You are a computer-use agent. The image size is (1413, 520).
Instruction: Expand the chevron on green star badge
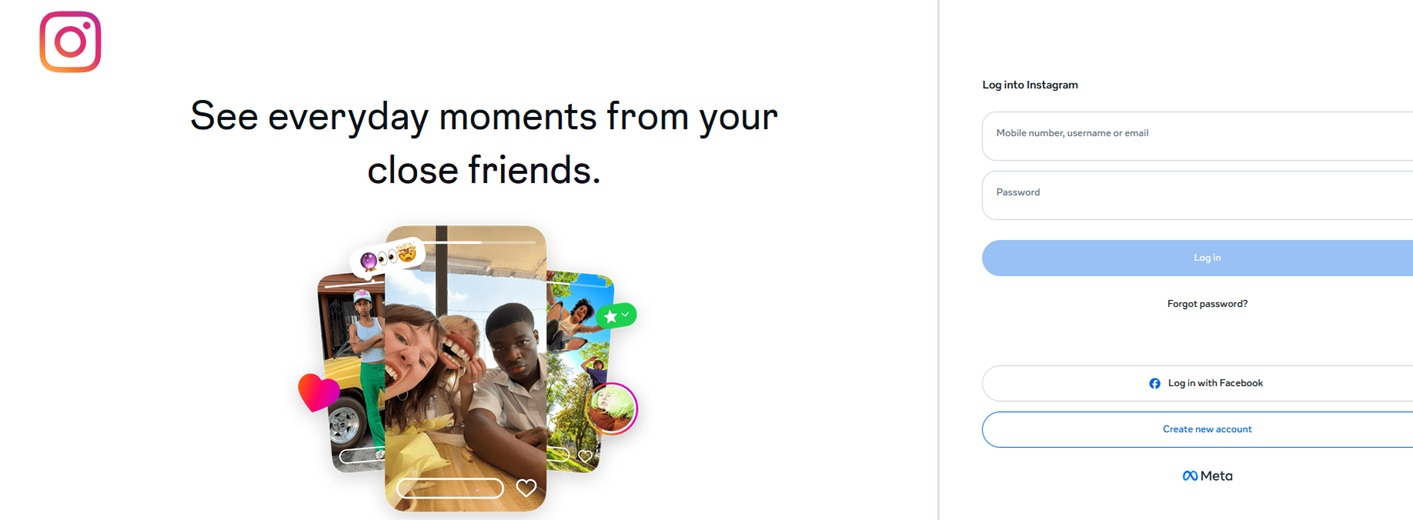coord(626,315)
